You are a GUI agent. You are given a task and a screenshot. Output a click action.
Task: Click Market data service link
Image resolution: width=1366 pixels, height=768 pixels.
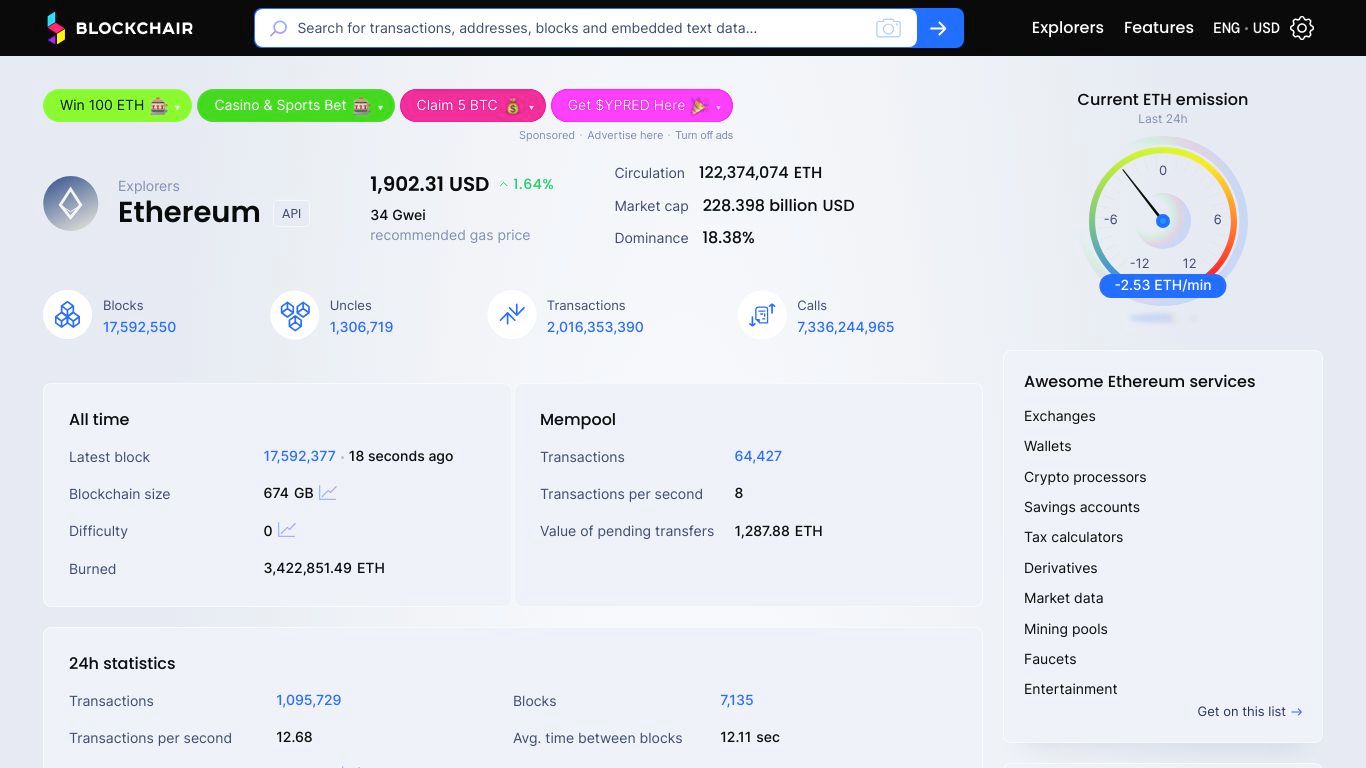click(1063, 598)
